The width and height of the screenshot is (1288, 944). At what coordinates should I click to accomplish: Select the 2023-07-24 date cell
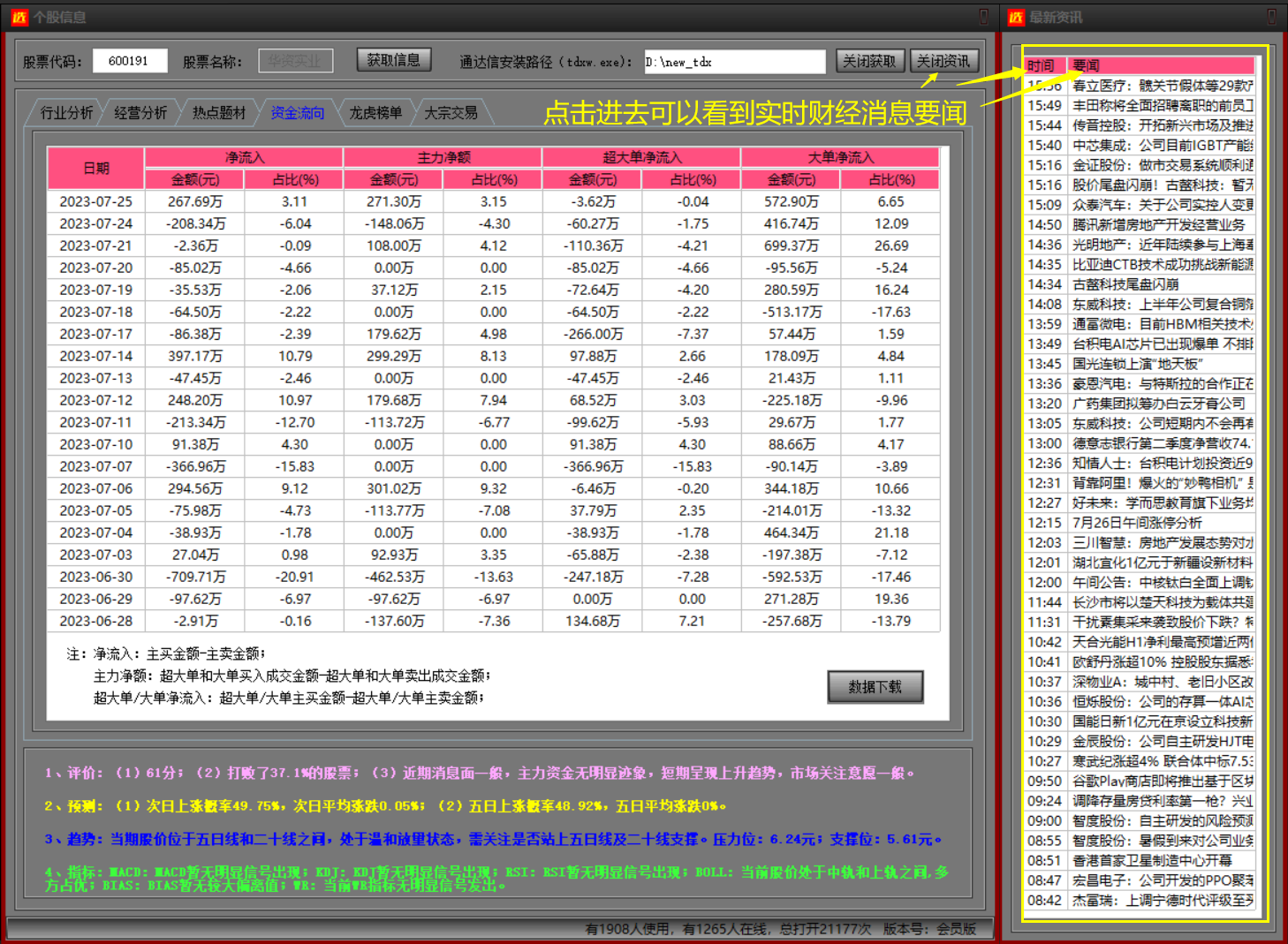pyautogui.click(x=96, y=223)
